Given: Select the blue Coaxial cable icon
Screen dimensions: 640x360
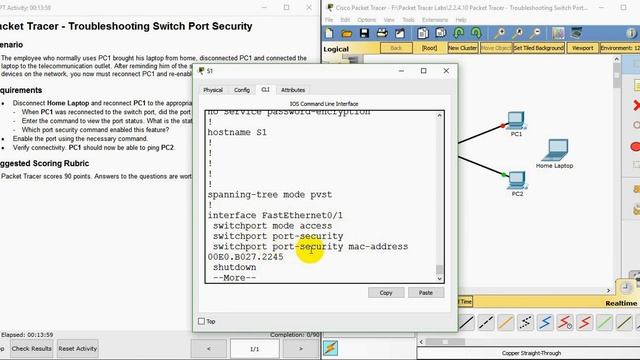Looking at the screenshot, I should point(545,323).
